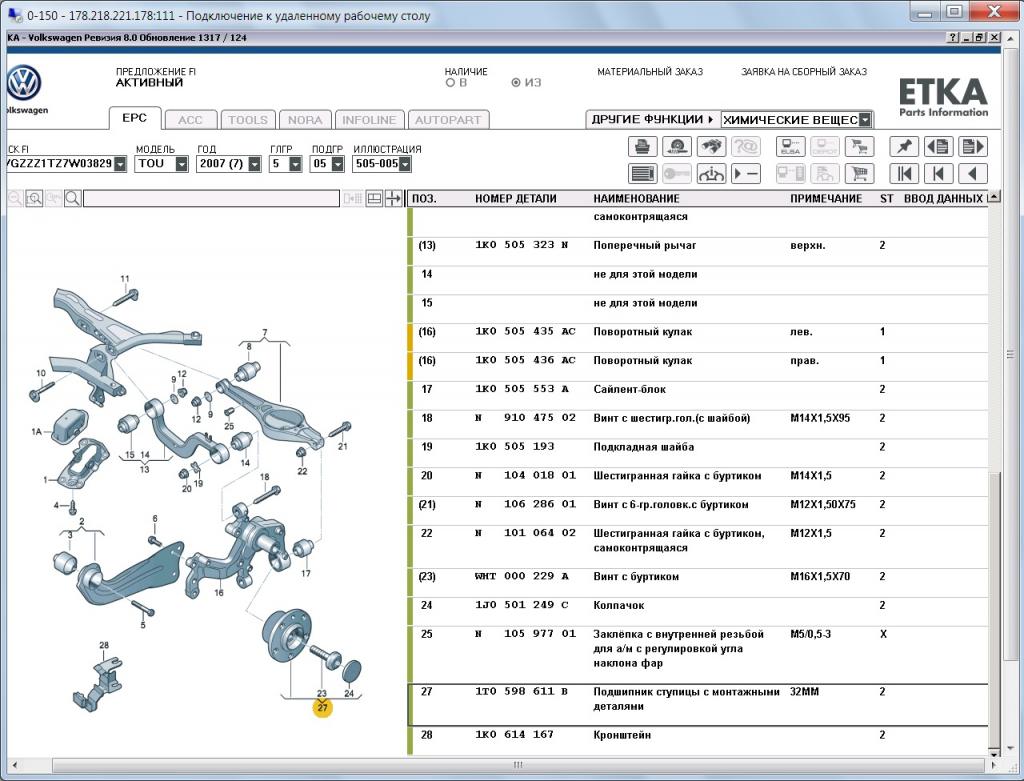Click the help question mark icon
The height and width of the screenshot is (781, 1024).
coord(953,38)
